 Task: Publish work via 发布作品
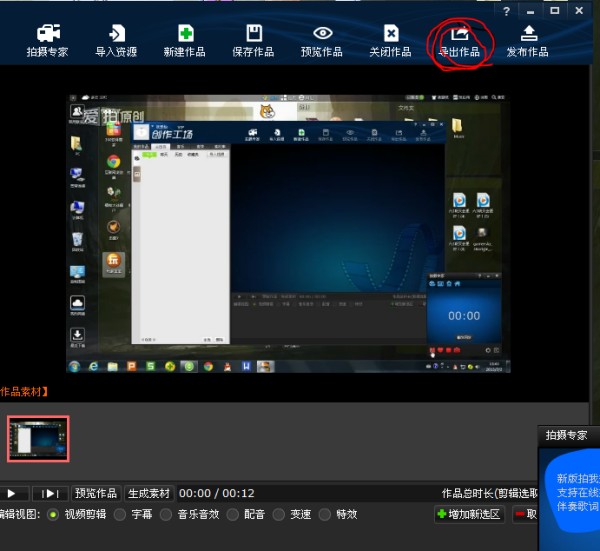point(528,41)
